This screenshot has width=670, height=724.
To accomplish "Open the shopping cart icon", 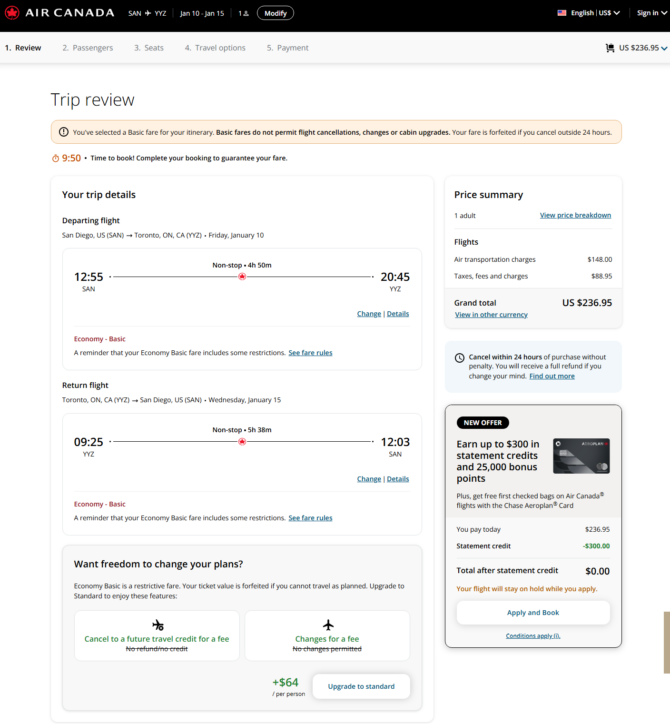I will click(x=610, y=48).
